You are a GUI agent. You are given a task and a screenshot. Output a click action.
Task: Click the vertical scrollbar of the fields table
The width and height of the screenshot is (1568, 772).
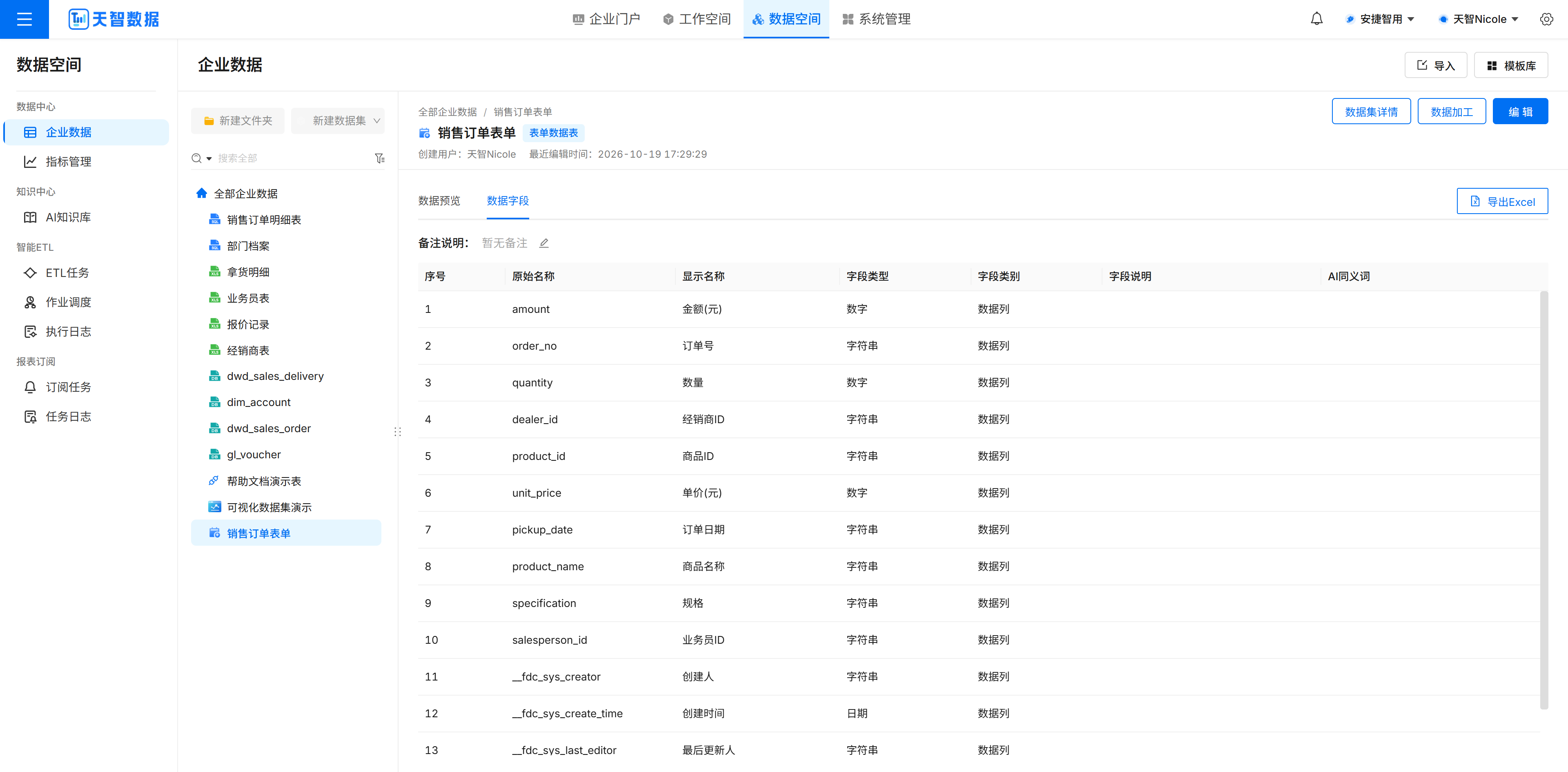(1543, 499)
